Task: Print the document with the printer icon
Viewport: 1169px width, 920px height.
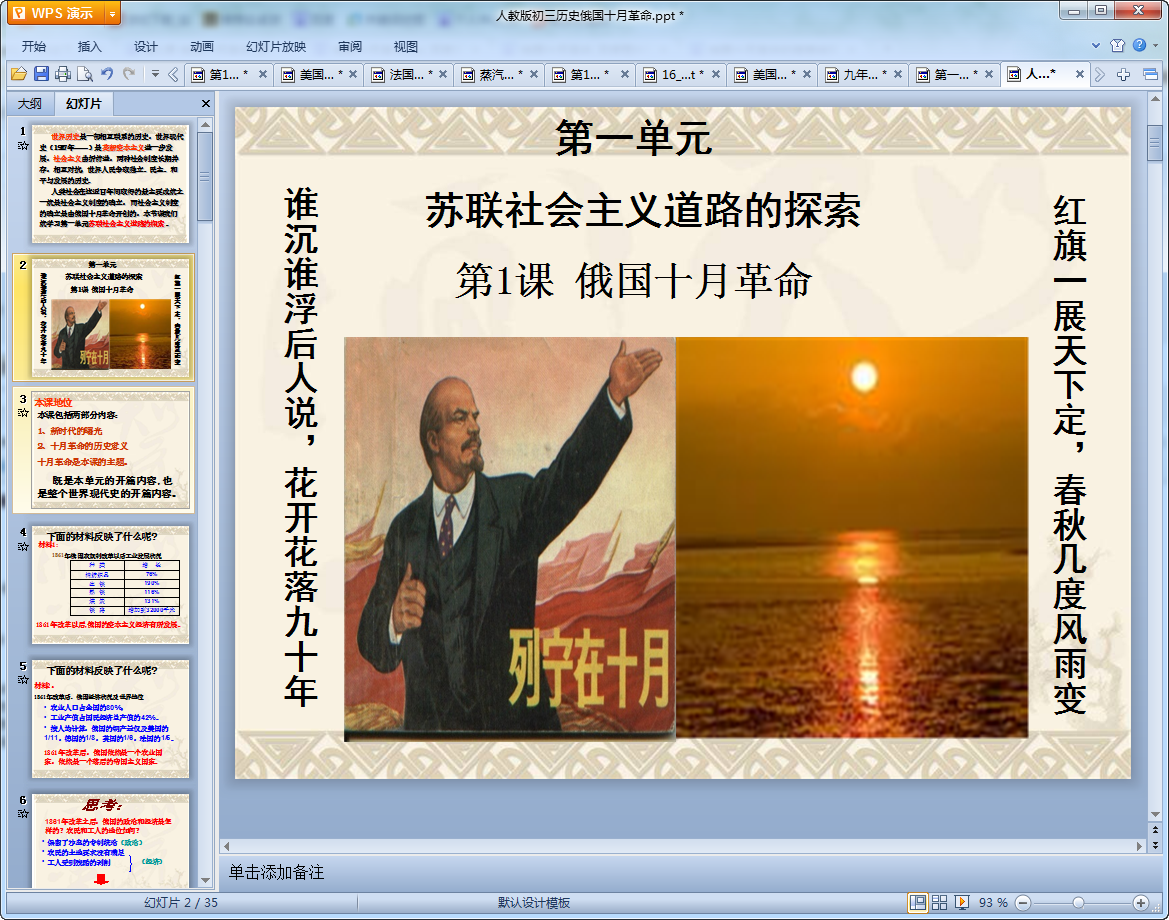Action: point(63,74)
